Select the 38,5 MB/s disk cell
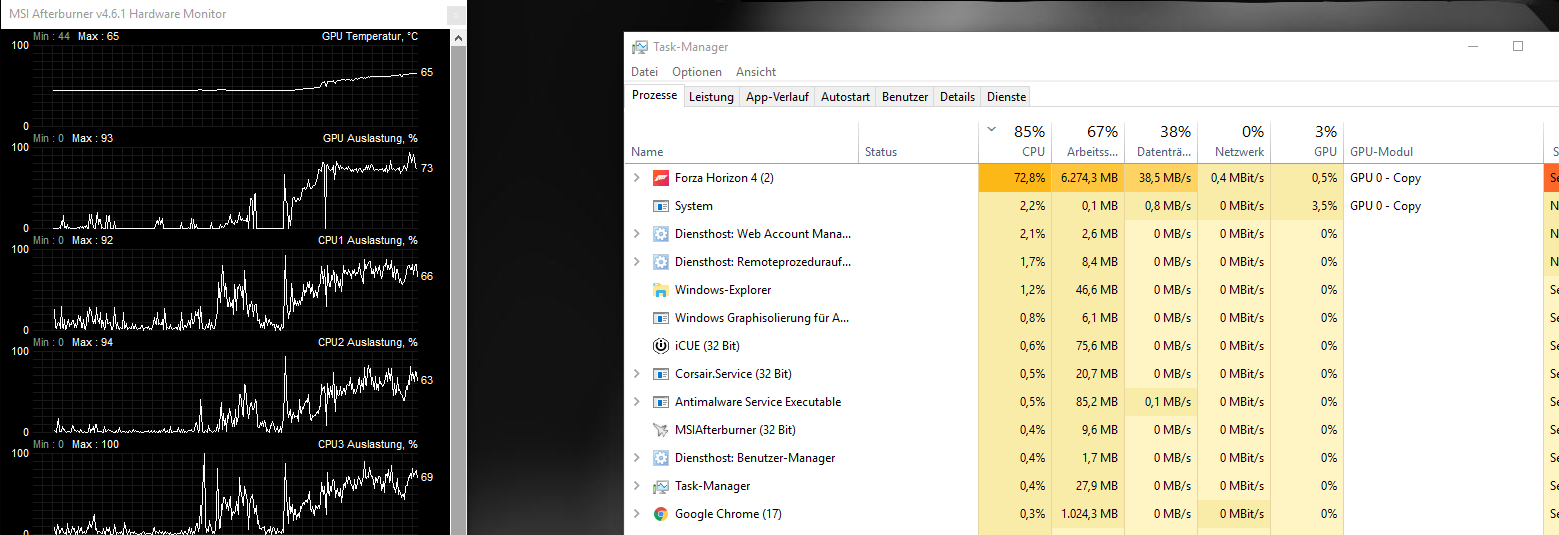The image size is (1559, 535). 1161,178
